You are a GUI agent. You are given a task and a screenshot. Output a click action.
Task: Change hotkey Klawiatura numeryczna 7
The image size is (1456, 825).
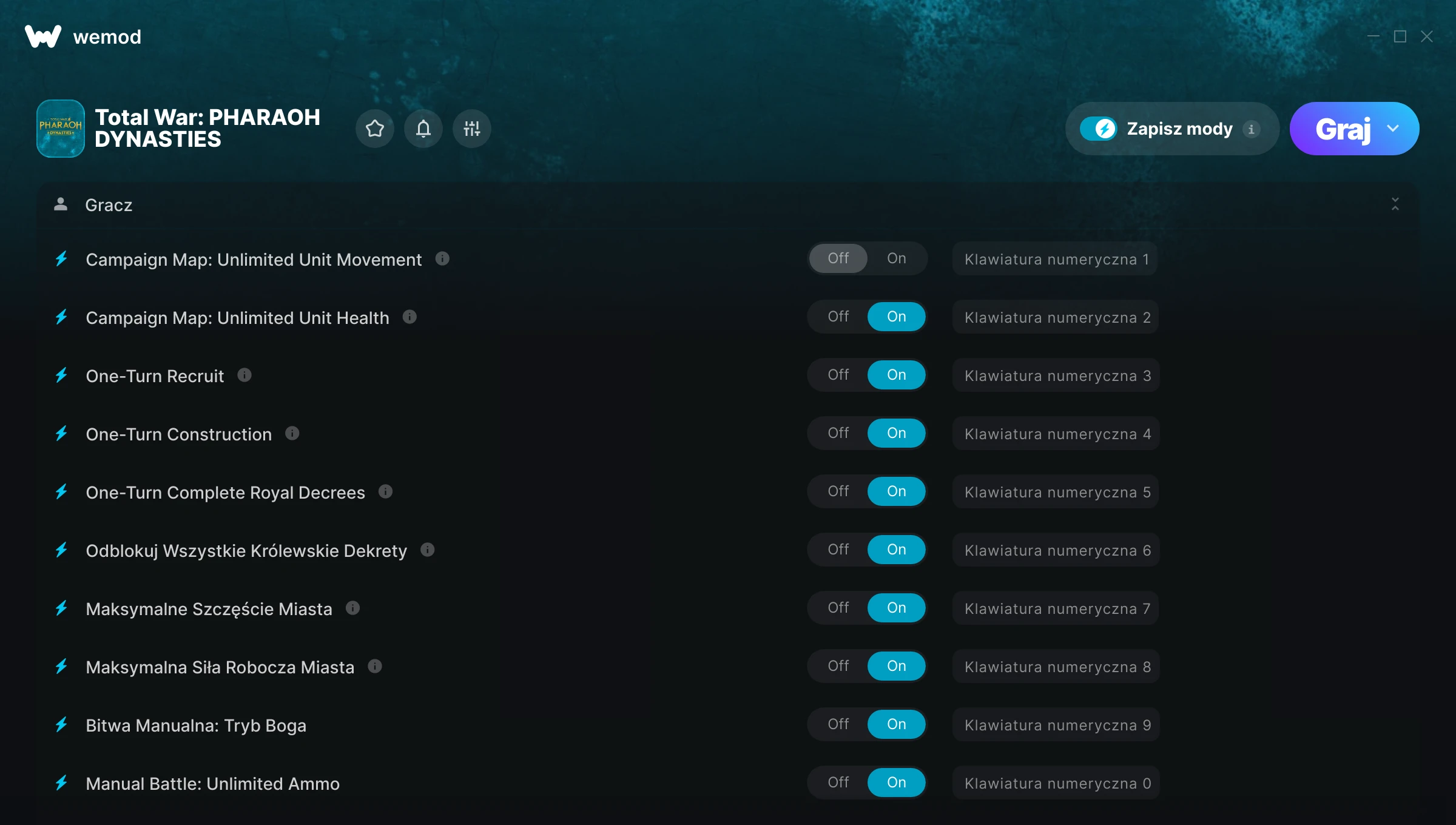click(x=1056, y=608)
